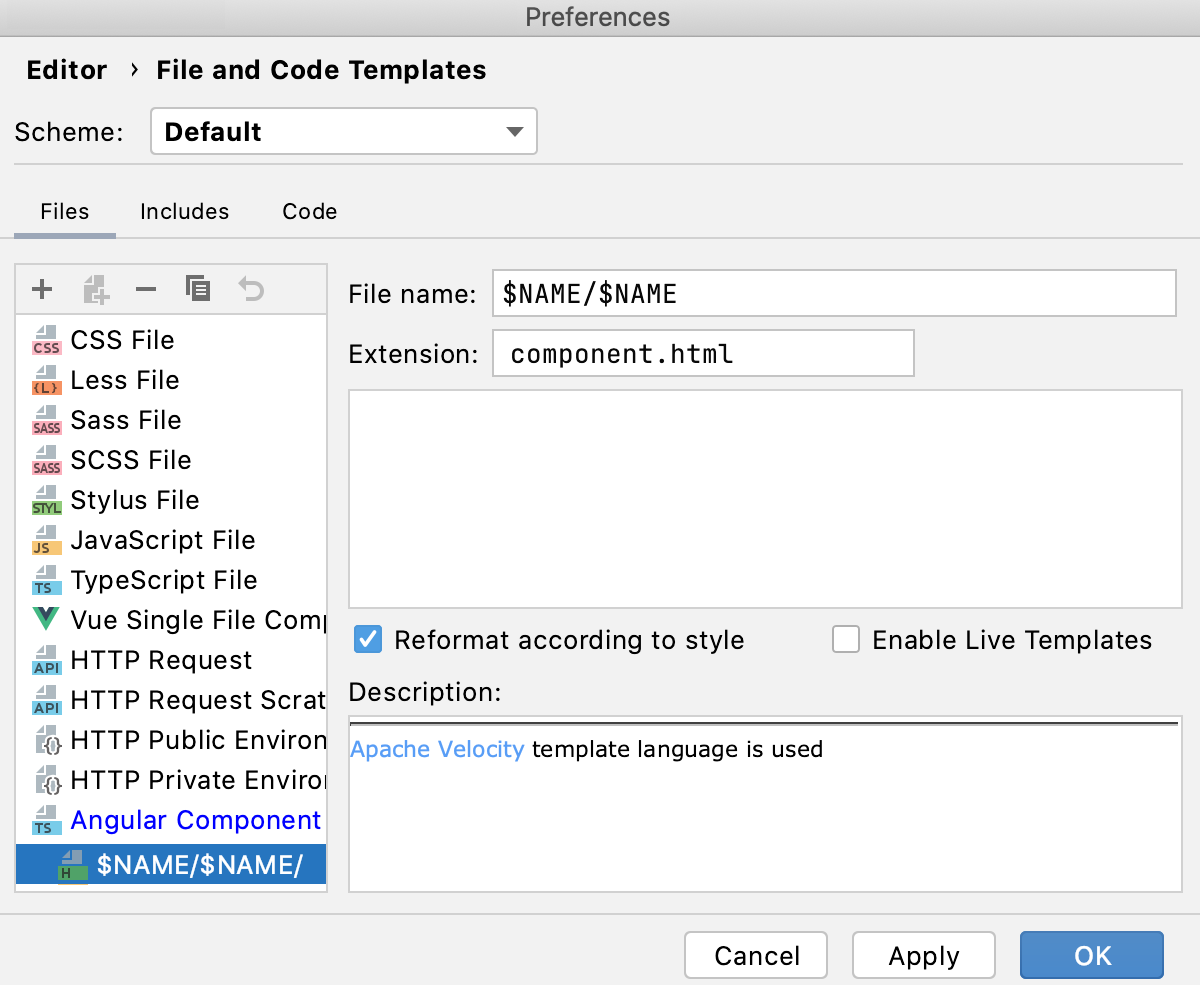Click the HTTP Request API icon

46,660
